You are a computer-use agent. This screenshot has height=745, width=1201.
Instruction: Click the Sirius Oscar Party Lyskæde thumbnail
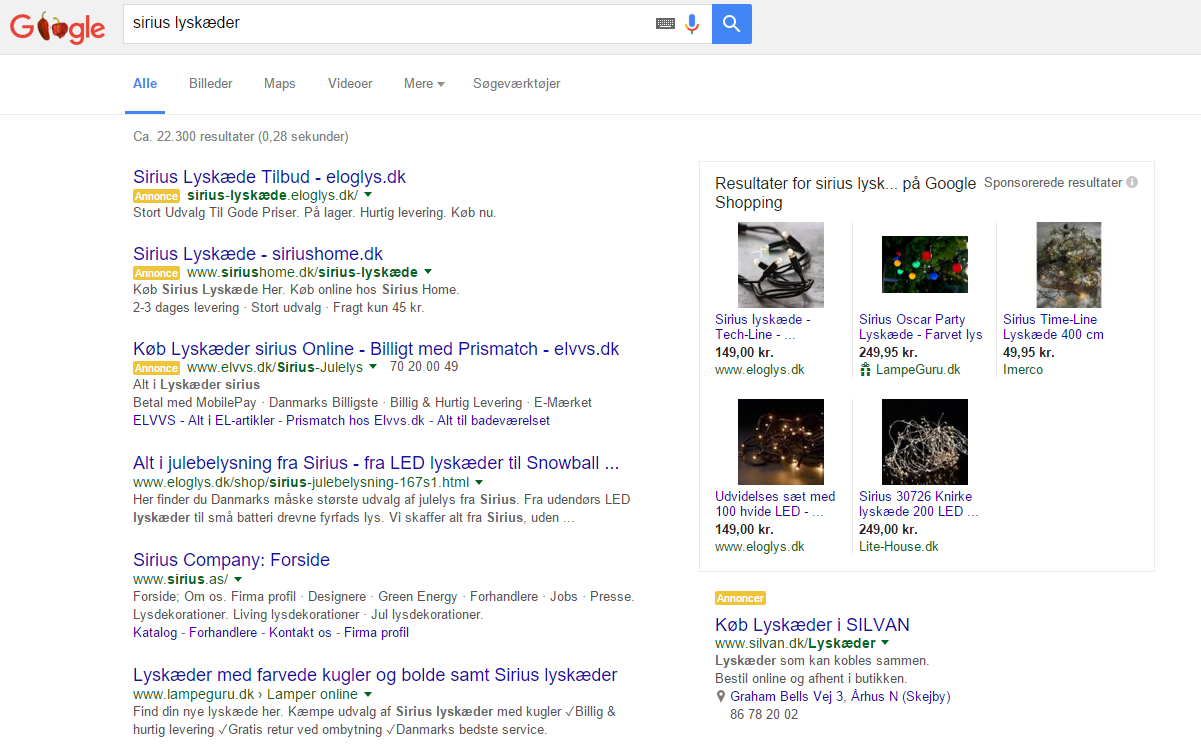(924, 264)
